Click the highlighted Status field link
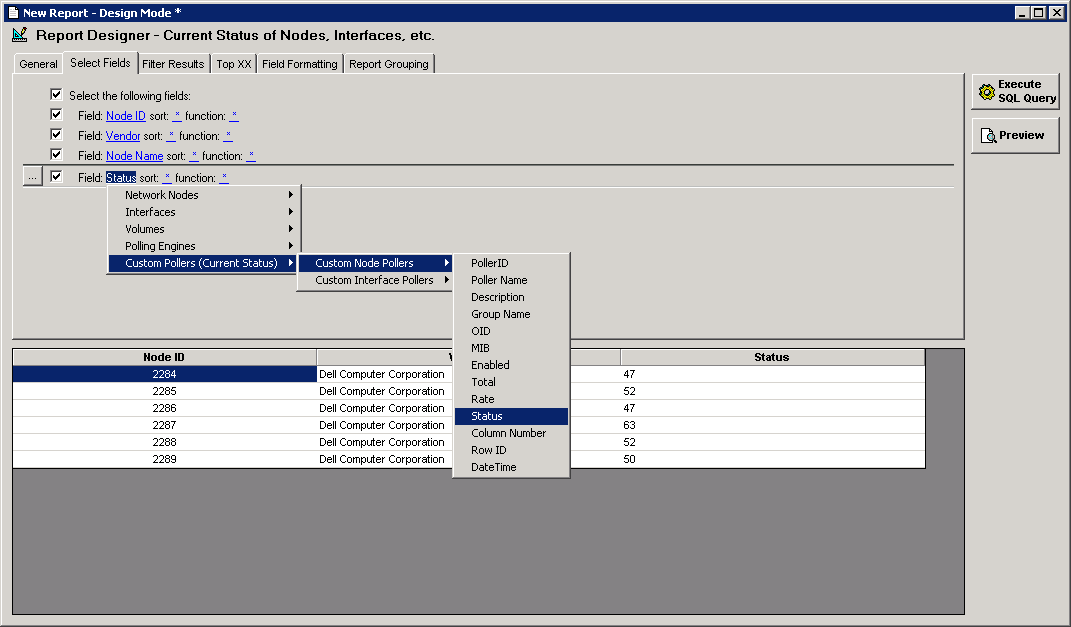The image size is (1071, 627). (x=121, y=178)
